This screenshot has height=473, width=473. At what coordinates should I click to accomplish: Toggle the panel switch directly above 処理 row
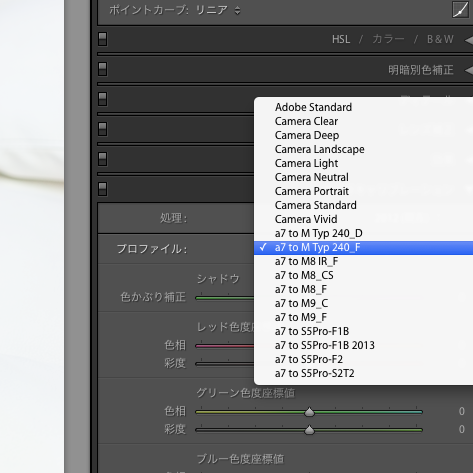click(103, 189)
